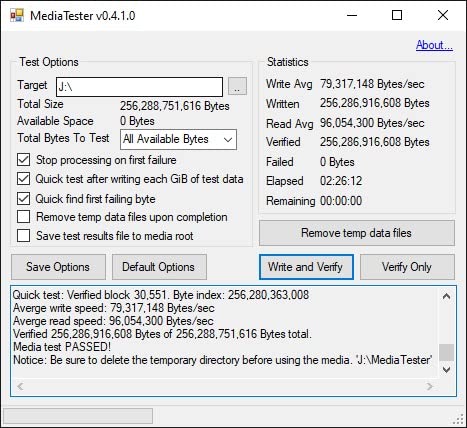Click the log scroll down arrow
The width and height of the screenshot is (467, 428).
point(446,370)
